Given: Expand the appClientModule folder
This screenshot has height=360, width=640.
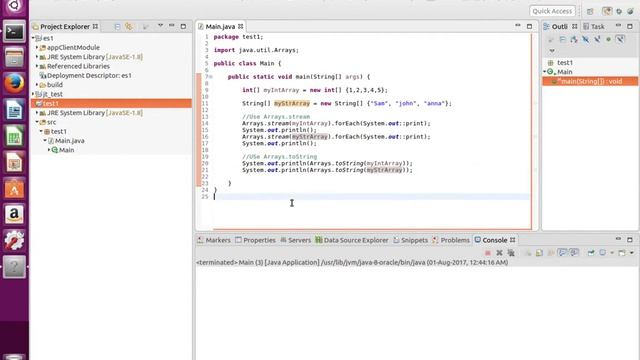Looking at the screenshot, I should click(37, 47).
